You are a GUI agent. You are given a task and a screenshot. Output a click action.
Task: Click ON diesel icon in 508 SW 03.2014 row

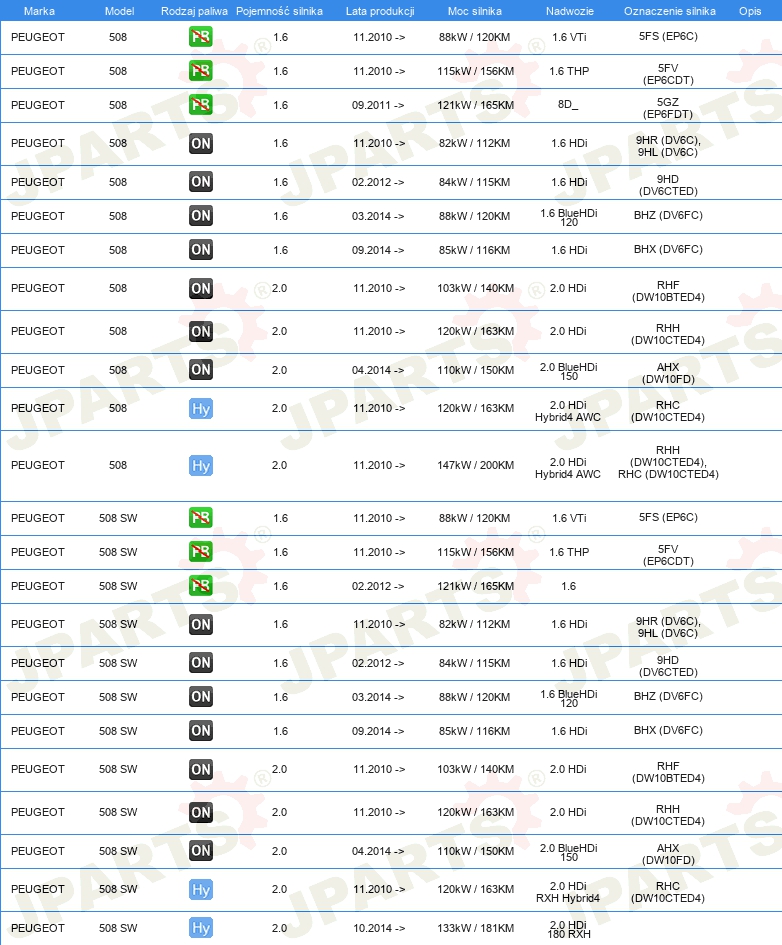coord(201,696)
